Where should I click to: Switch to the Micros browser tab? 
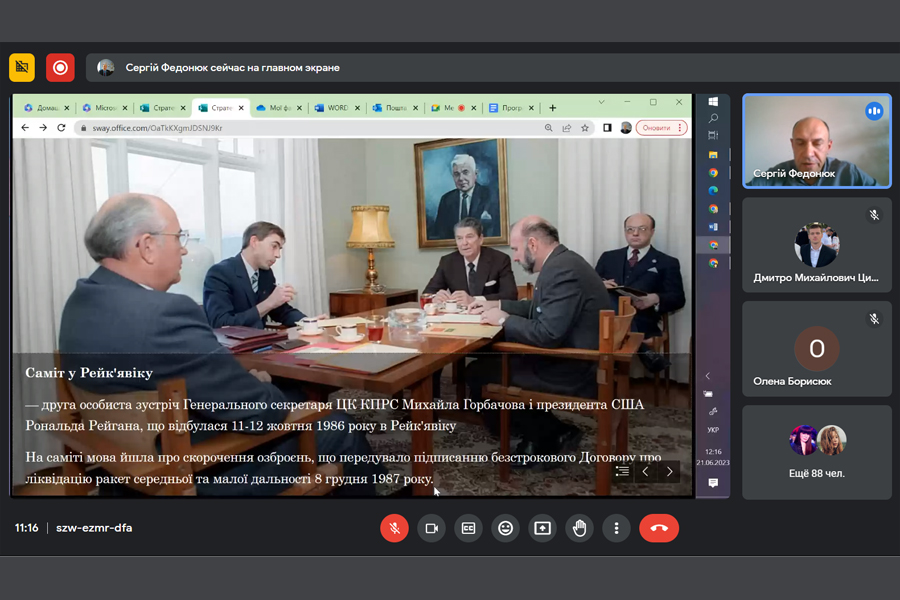click(104, 108)
